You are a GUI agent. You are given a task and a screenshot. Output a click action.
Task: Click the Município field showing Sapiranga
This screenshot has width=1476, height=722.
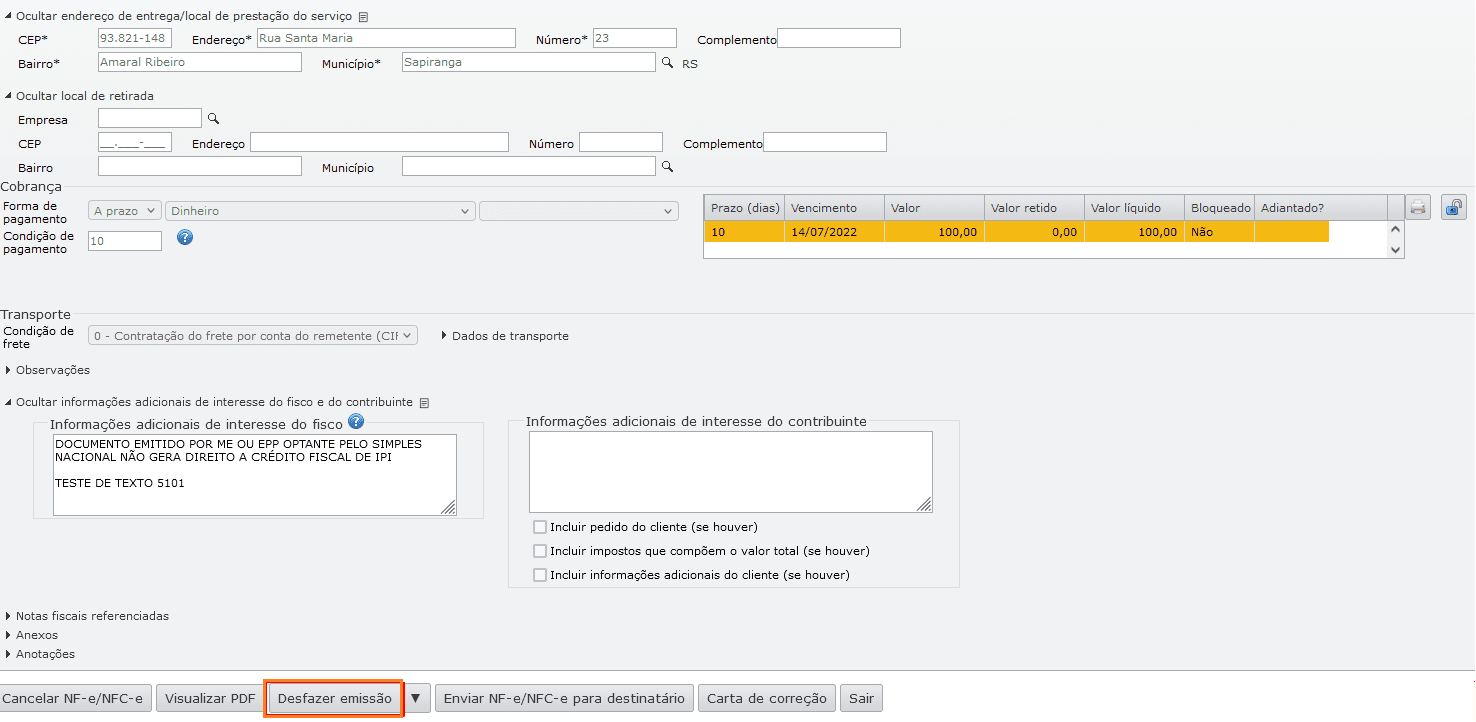point(529,62)
